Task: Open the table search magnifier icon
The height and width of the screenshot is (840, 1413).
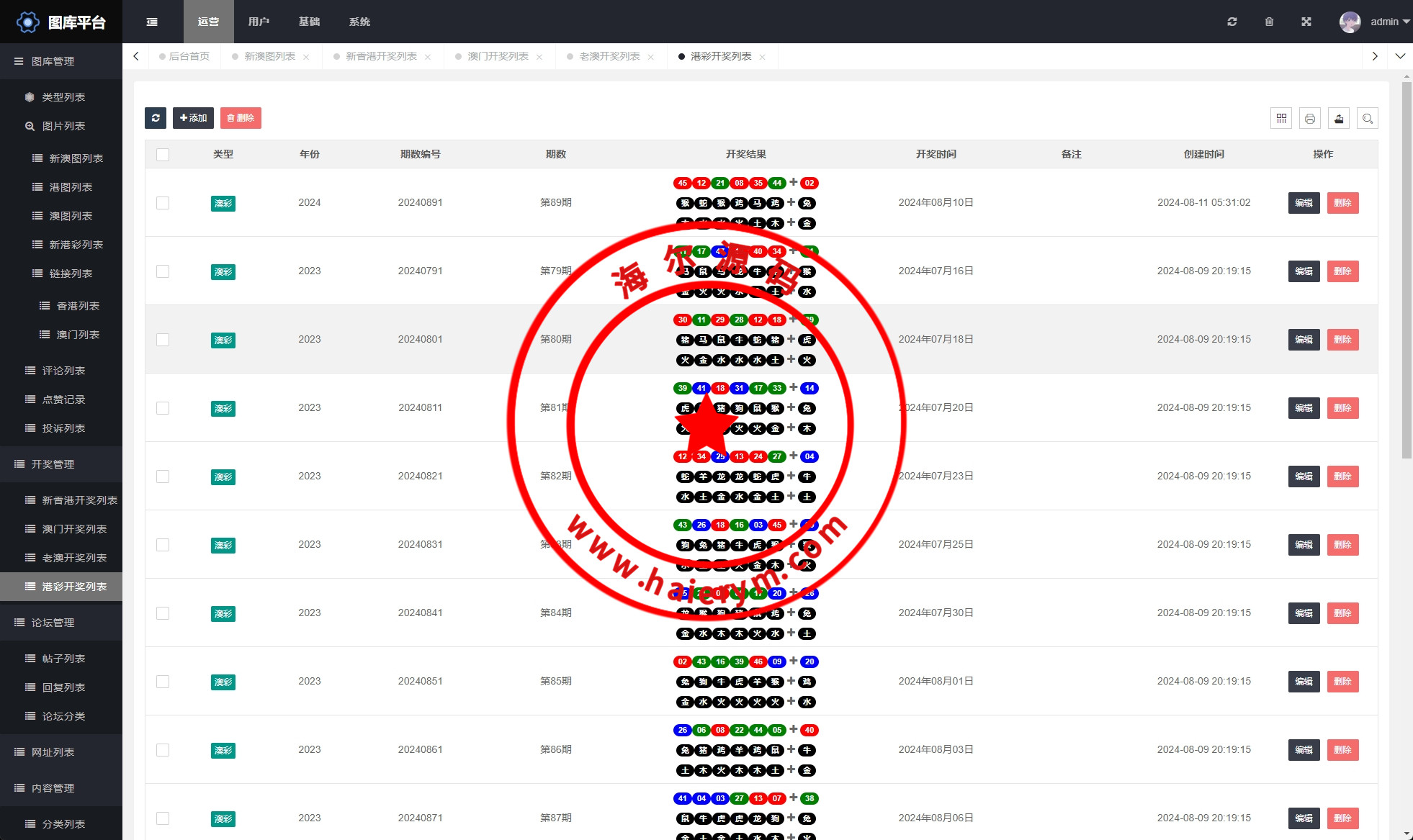Action: click(1368, 118)
